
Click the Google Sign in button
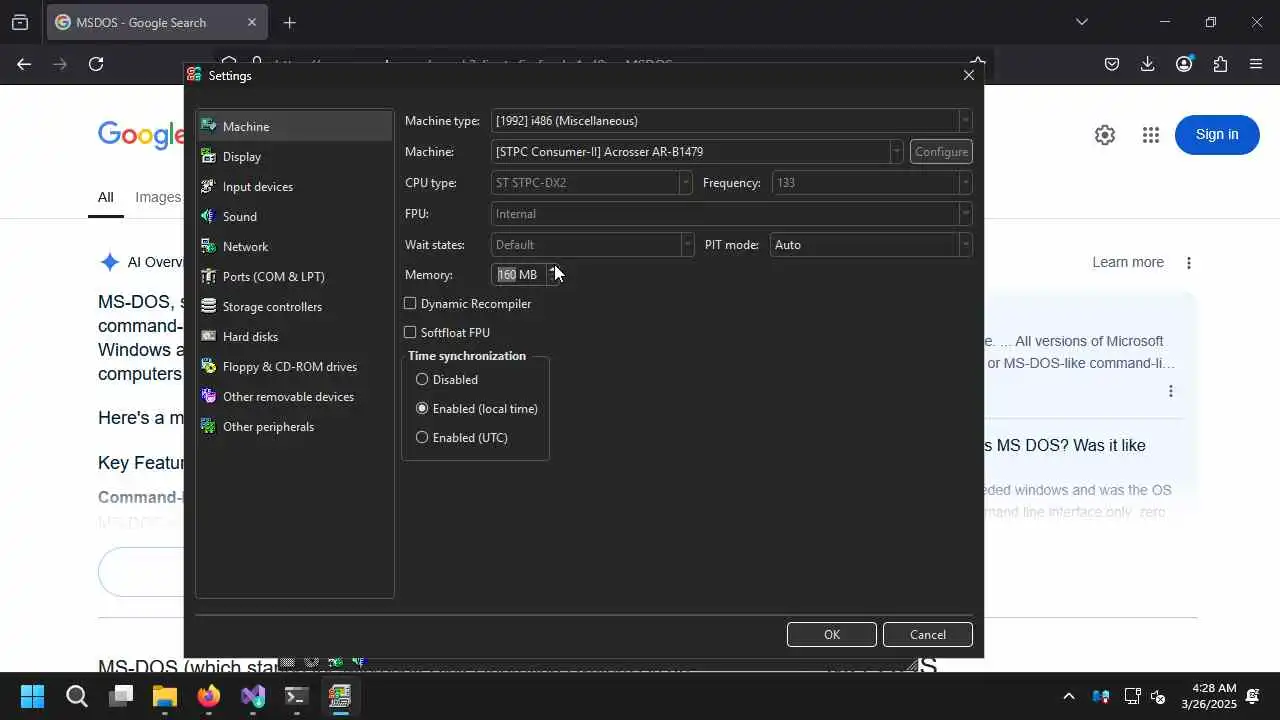[1217, 135]
